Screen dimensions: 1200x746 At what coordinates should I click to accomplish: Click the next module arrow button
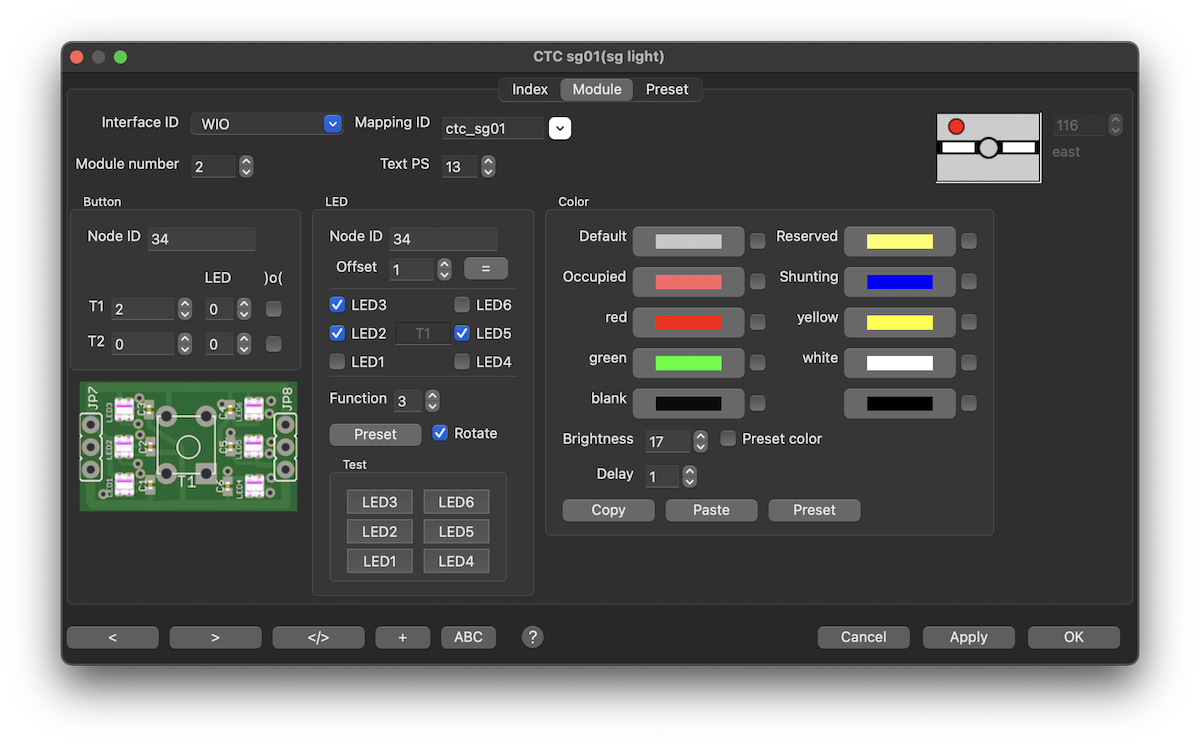215,637
